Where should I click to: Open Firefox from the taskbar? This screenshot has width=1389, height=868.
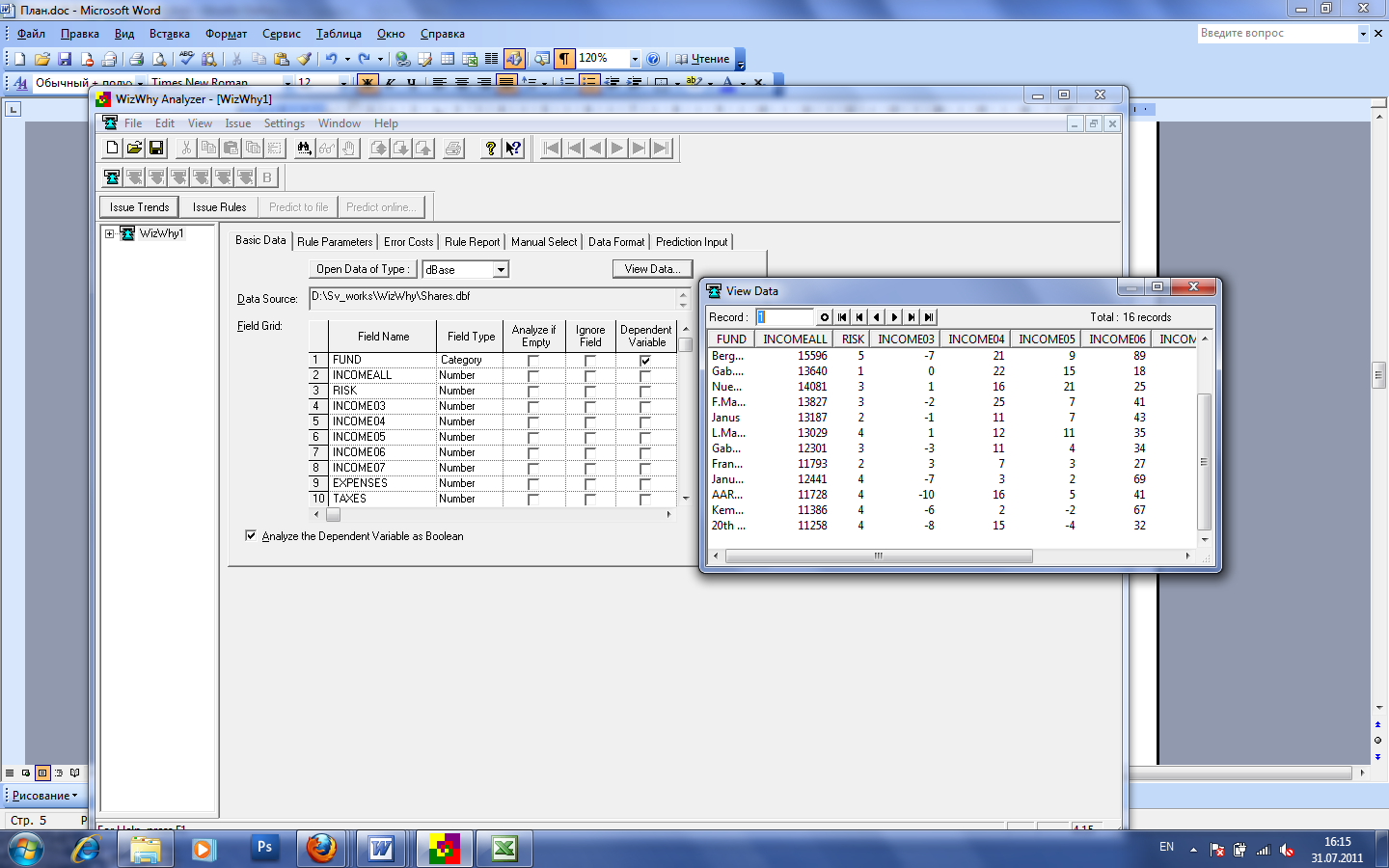coord(321,849)
